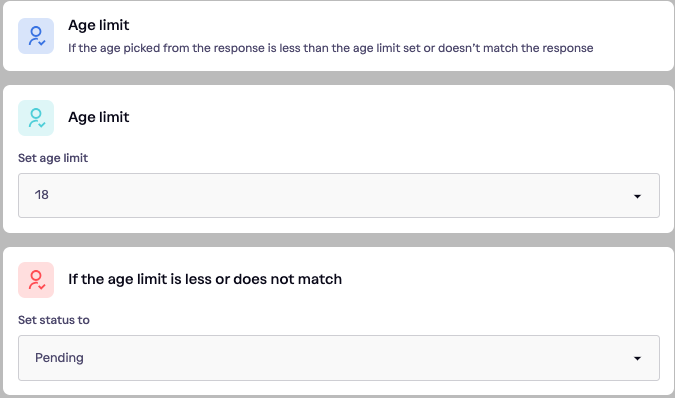675x398 pixels.
Task: Click blank space right of teal Age limit heading
Action: click(387, 117)
